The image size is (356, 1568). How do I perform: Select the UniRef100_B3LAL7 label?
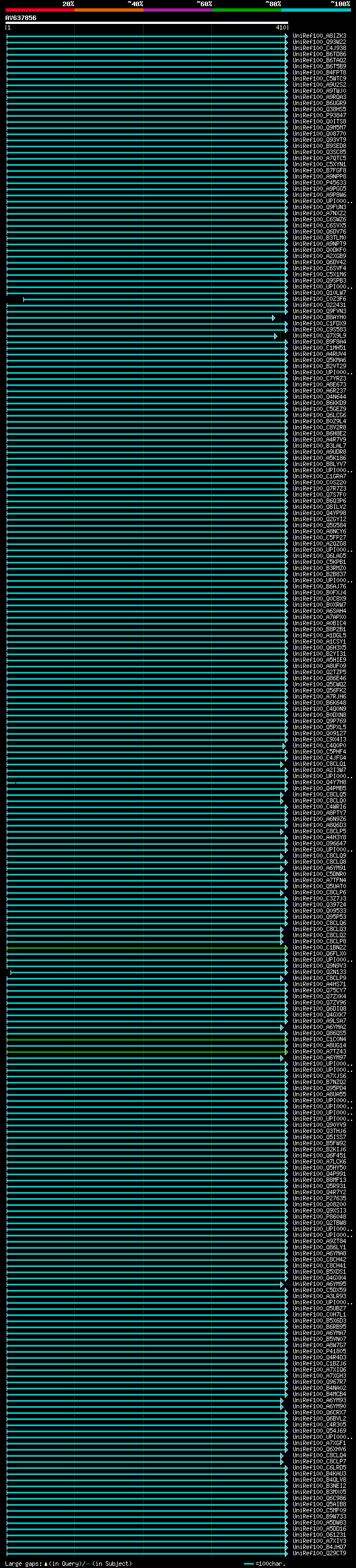click(x=319, y=446)
